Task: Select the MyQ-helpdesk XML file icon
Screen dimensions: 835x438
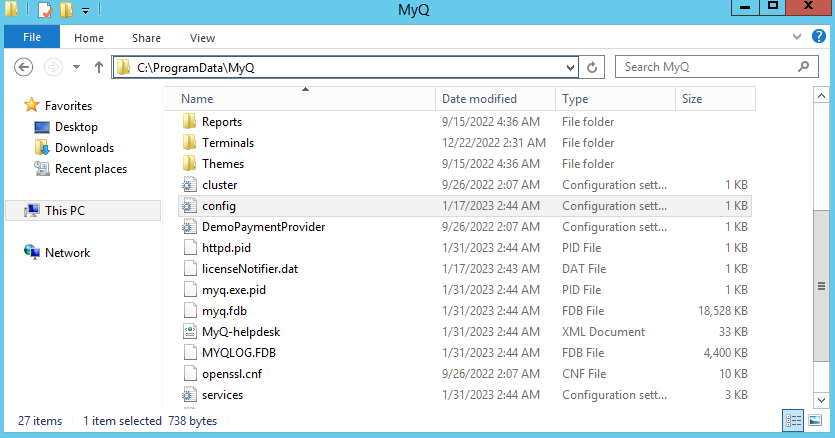Action: (x=191, y=332)
